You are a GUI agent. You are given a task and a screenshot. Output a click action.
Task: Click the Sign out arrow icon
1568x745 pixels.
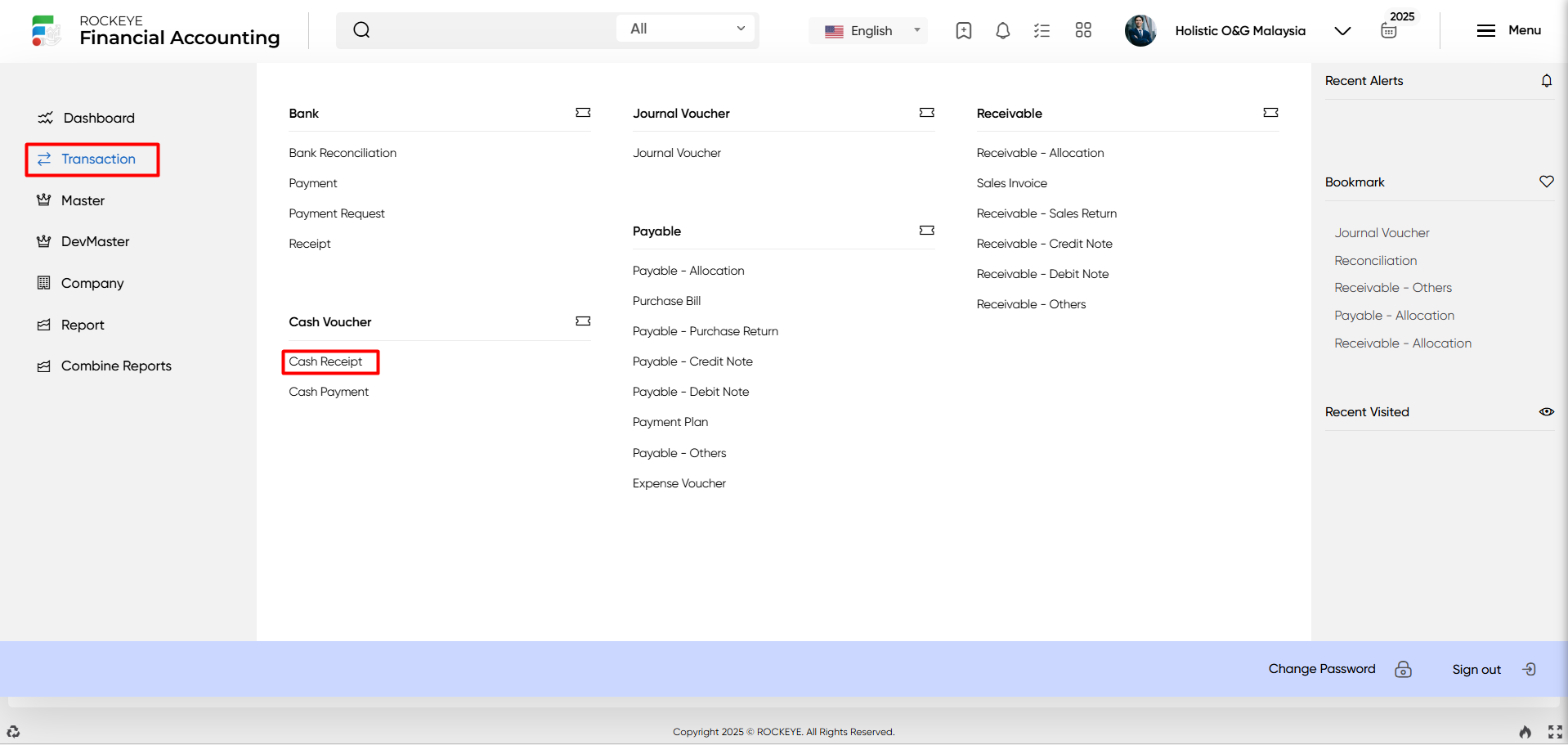point(1530,669)
